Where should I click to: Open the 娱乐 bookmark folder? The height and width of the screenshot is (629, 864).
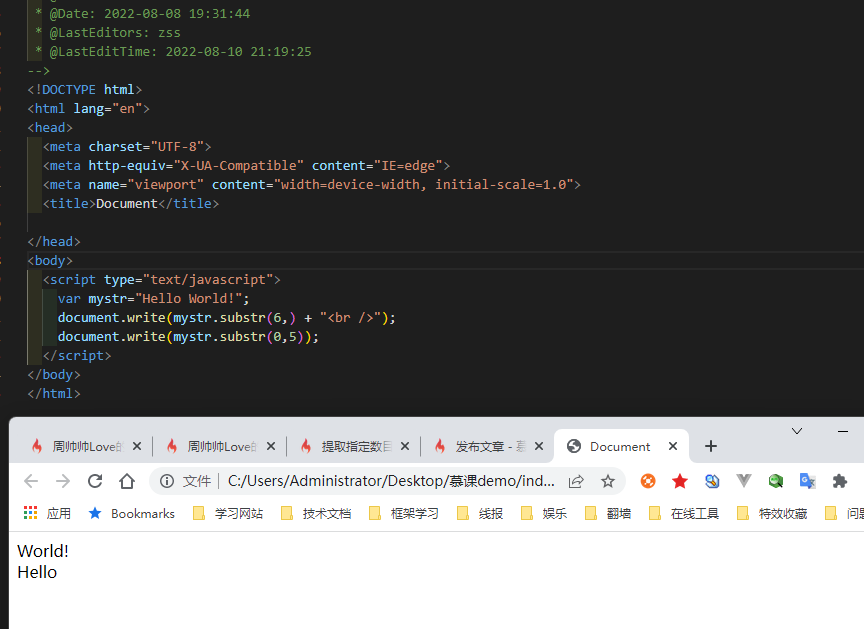coord(544,513)
